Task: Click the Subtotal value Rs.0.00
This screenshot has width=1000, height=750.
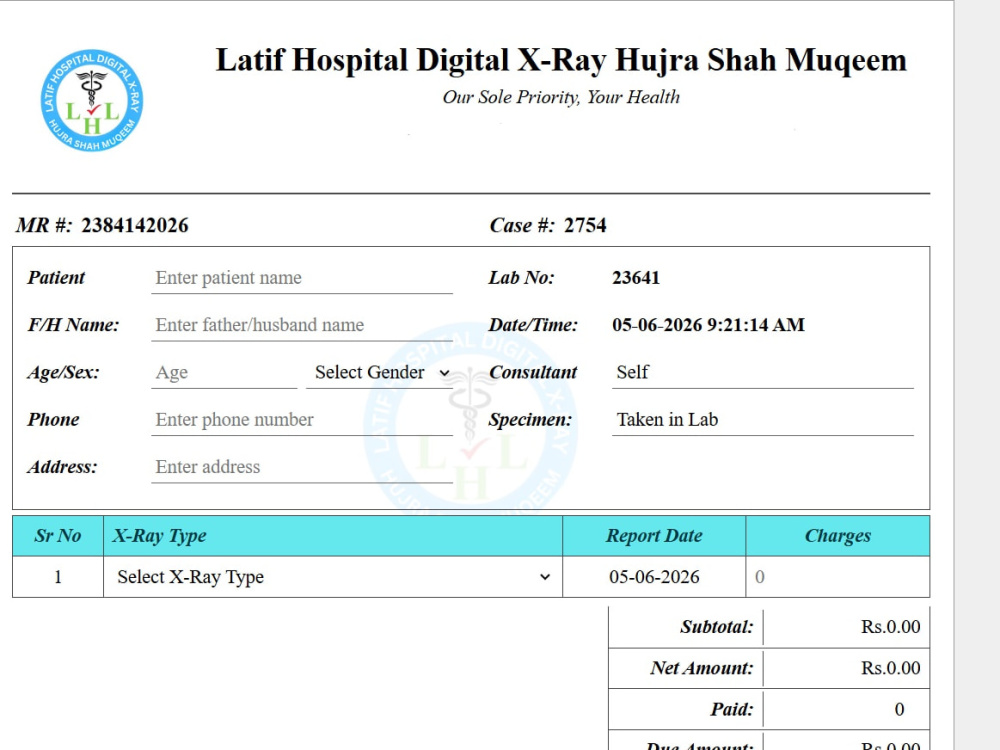Action: 890,627
